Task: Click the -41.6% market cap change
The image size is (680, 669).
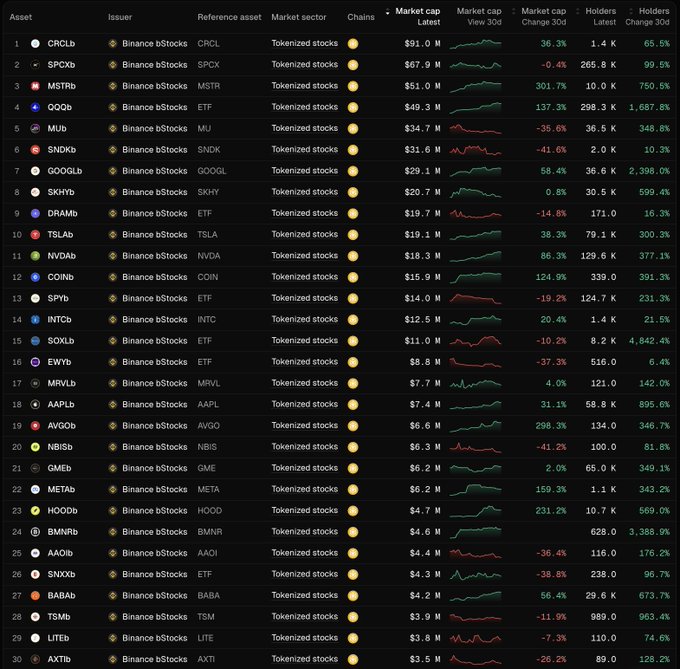Action: pos(551,150)
